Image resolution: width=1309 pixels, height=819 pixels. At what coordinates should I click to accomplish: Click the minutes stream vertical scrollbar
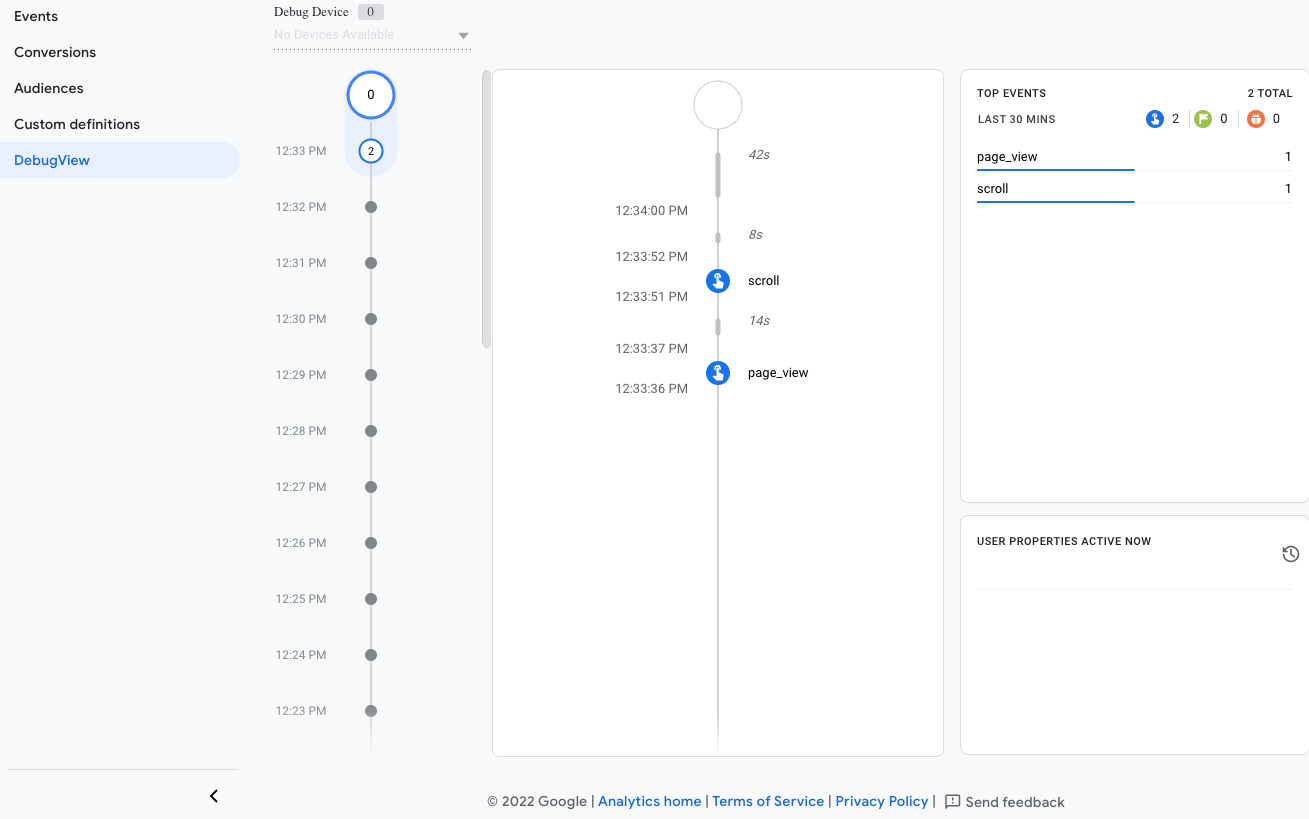click(486, 208)
